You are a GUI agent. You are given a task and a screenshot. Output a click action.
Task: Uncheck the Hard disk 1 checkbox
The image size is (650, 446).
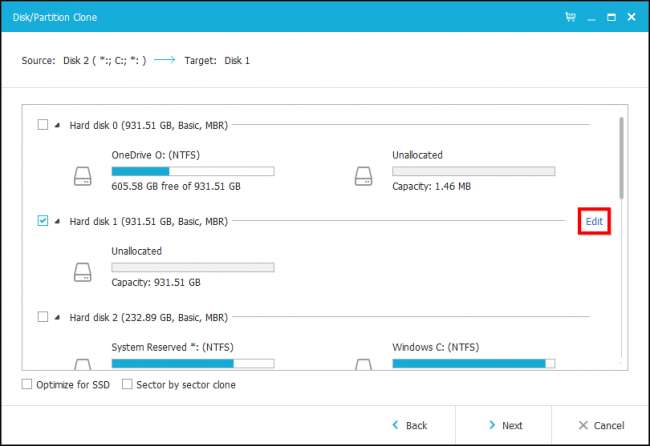(42, 221)
